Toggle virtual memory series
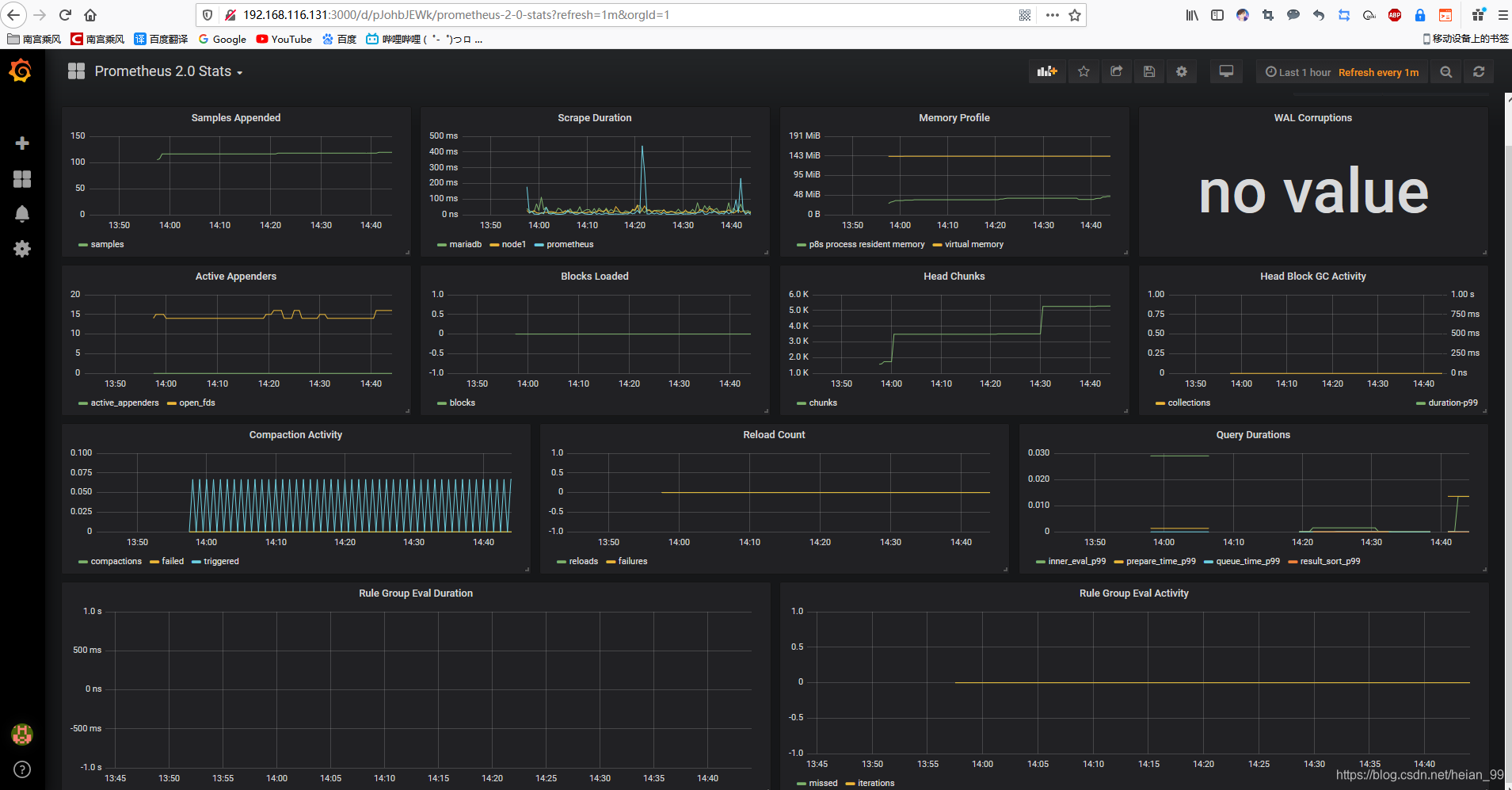Image resolution: width=1512 pixels, height=790 pixels. 973,244
